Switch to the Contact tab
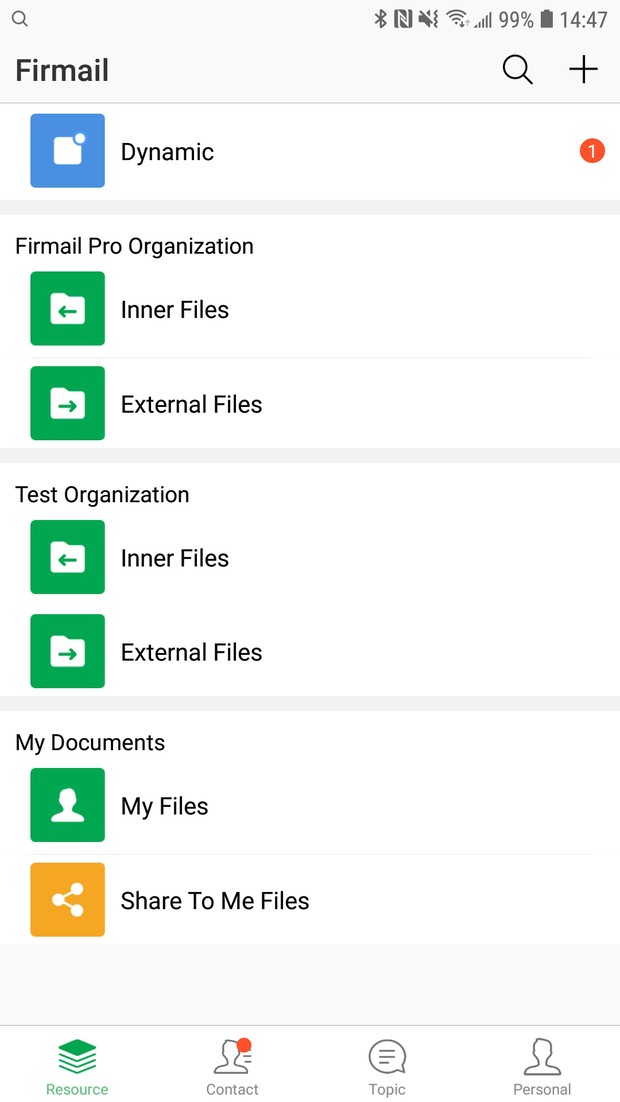Screen dimensions: 620x1102 click(233, 1066)
